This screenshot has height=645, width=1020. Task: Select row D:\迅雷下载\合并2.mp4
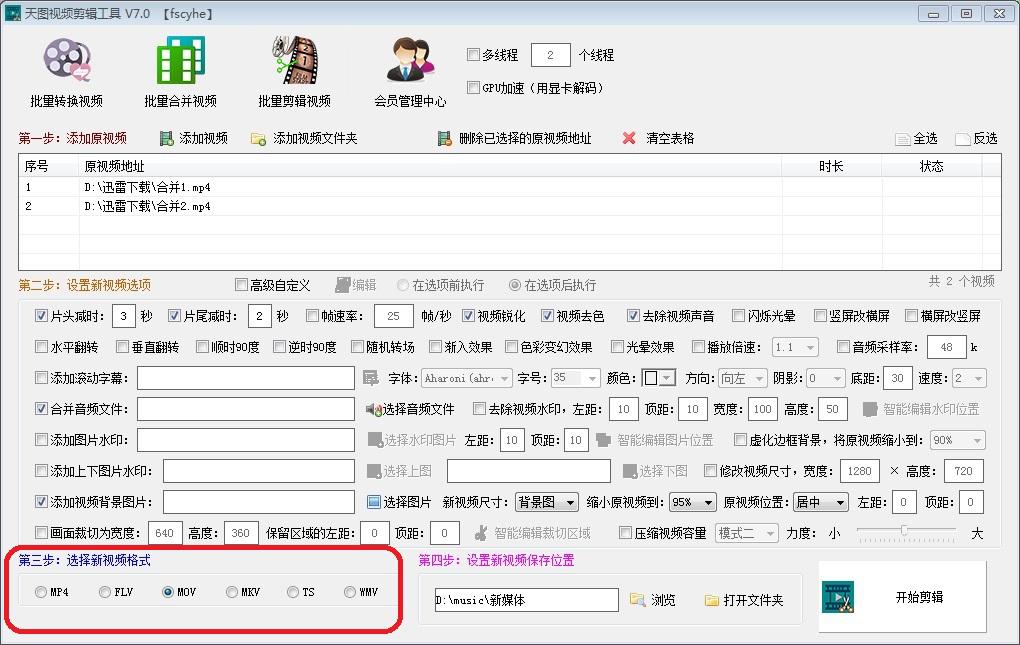click(x=509, y=206)
